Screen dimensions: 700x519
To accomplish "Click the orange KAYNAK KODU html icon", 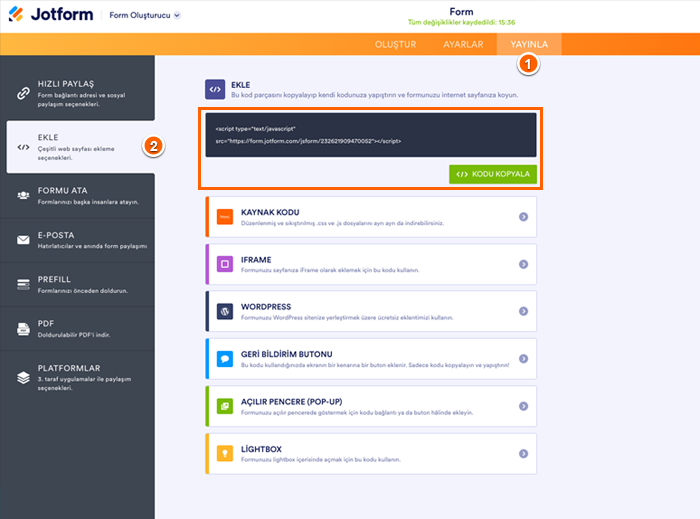I will (x=225, y=217).
